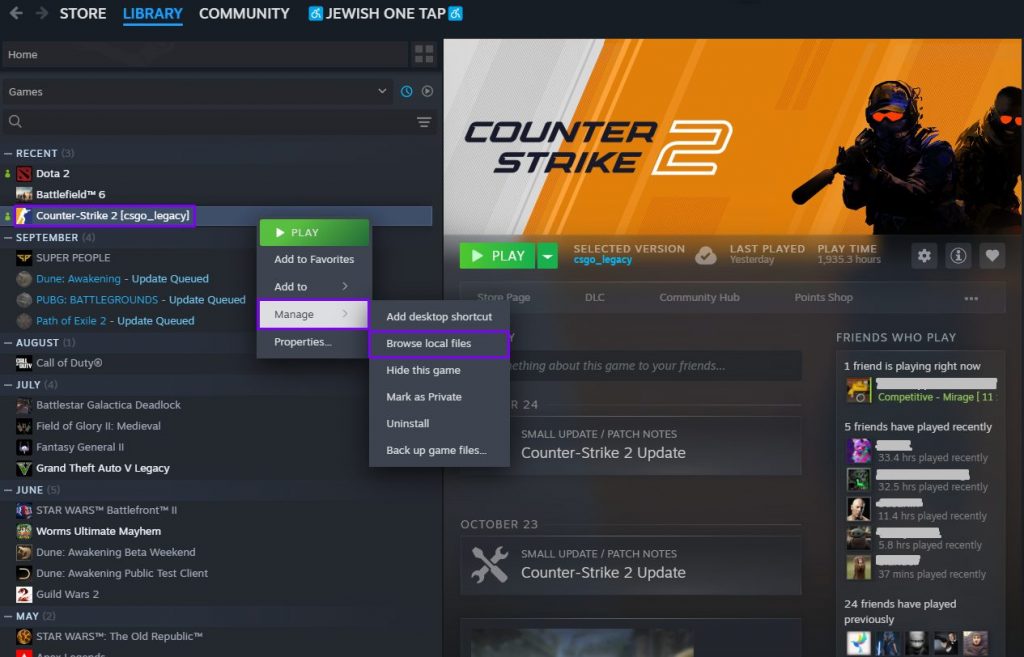Click the game info icon
This screenshot has width=1024, height=657.
point(958,256)
